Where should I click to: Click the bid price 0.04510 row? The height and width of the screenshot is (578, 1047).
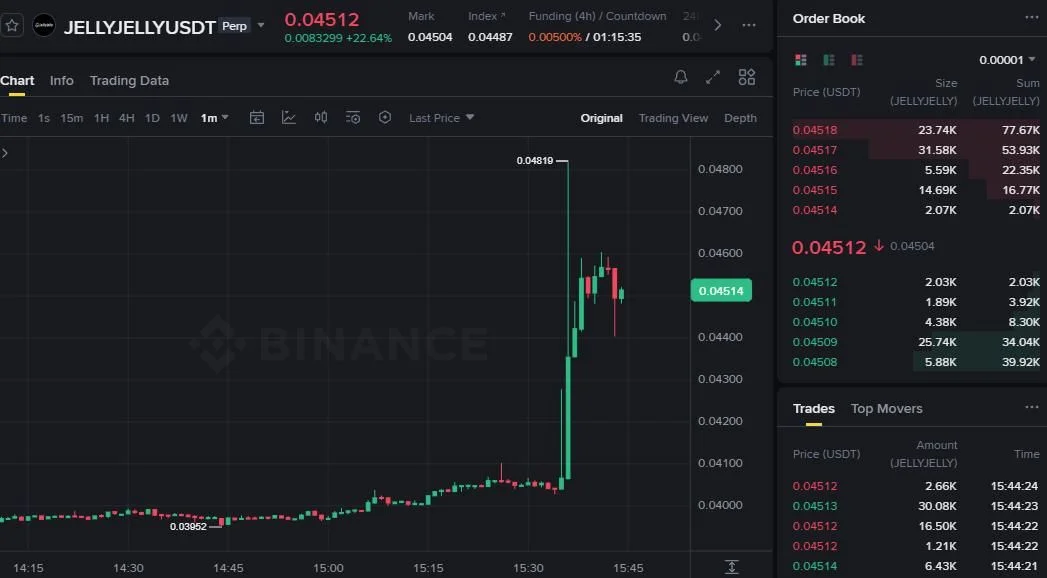tap(916, 322)
